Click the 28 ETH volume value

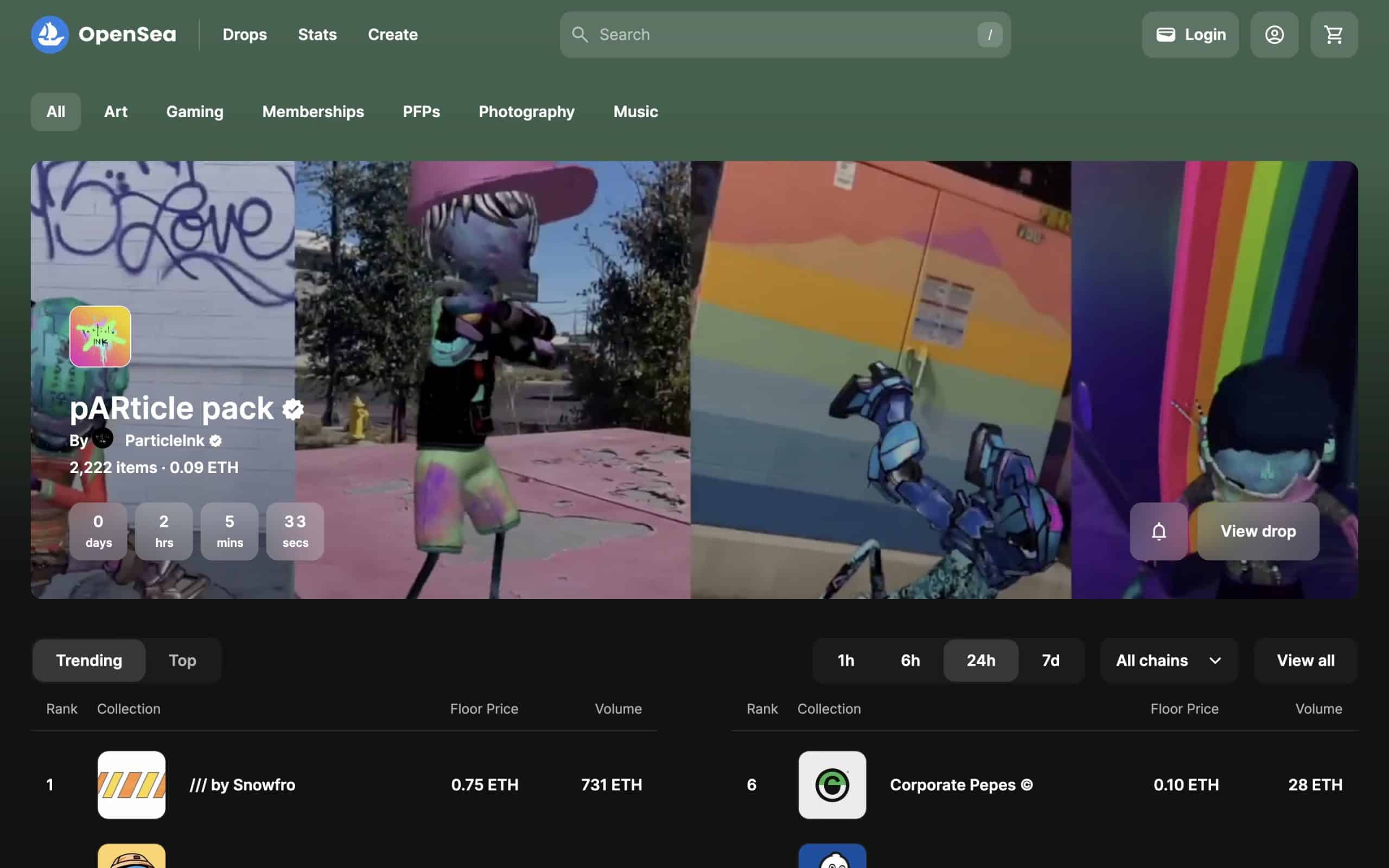click(1315, 785)
